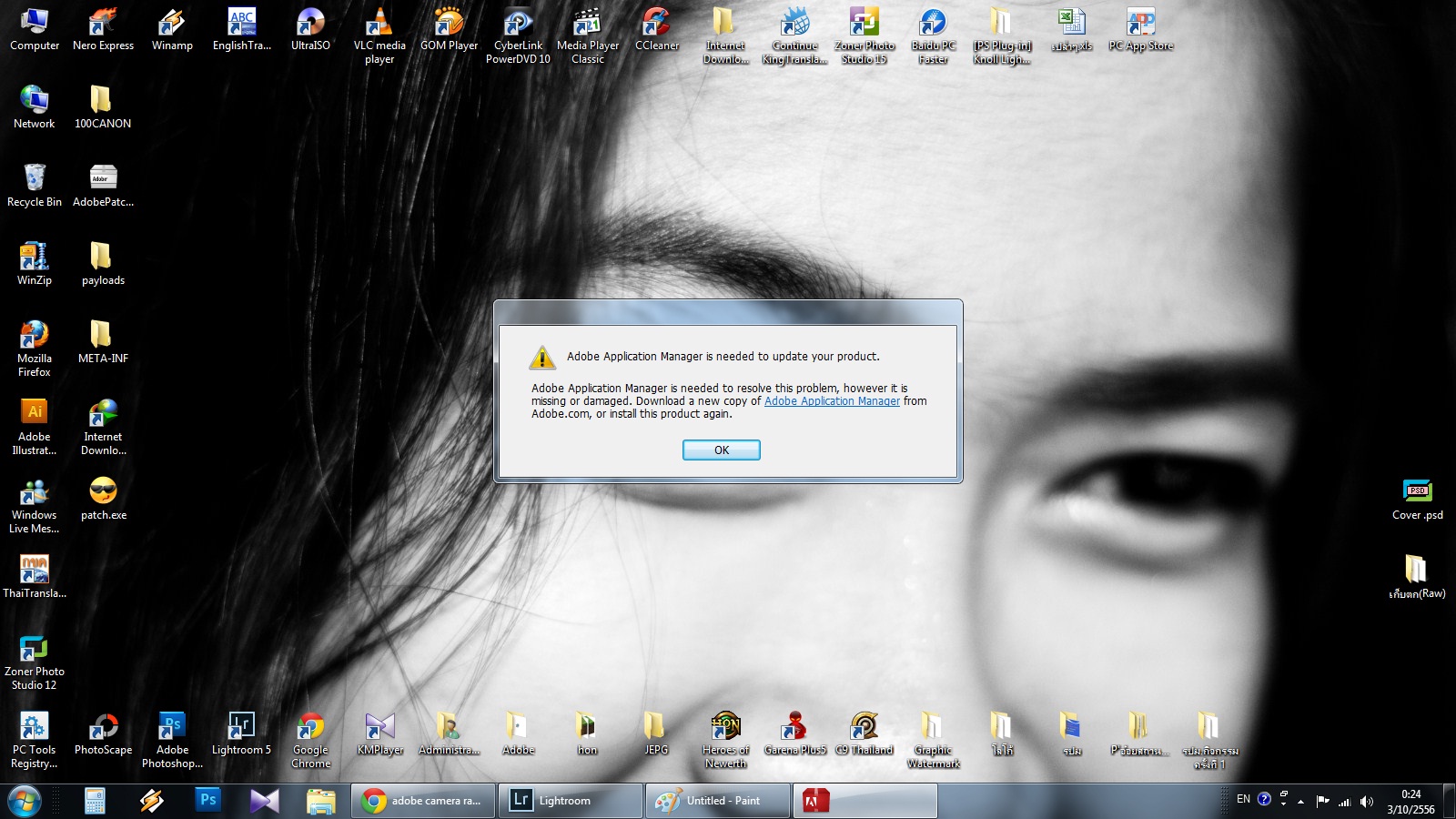The image size is (1456, 819).
Task: Select the 100CANON folder
Action: click(103, 106)
